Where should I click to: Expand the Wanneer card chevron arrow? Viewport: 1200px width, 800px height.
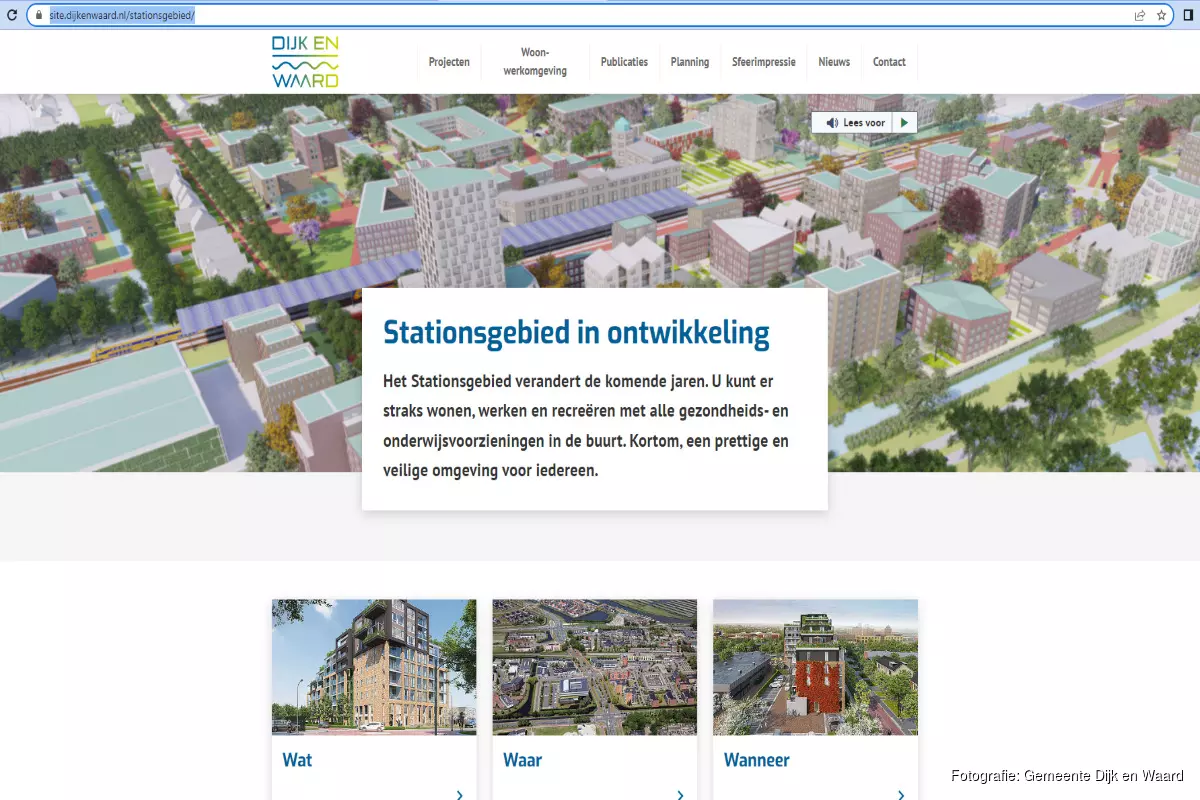901,794
